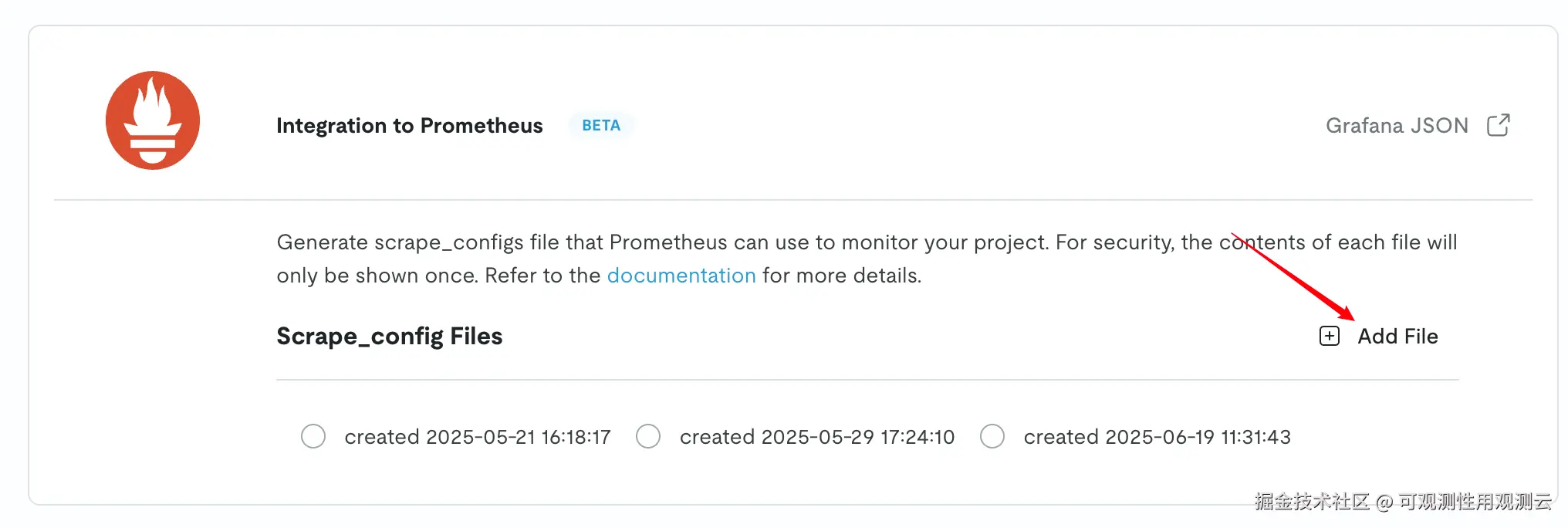Click the Integration to Prometheus title
Screen dimensions: 1568x528
[x=410, y=126]
